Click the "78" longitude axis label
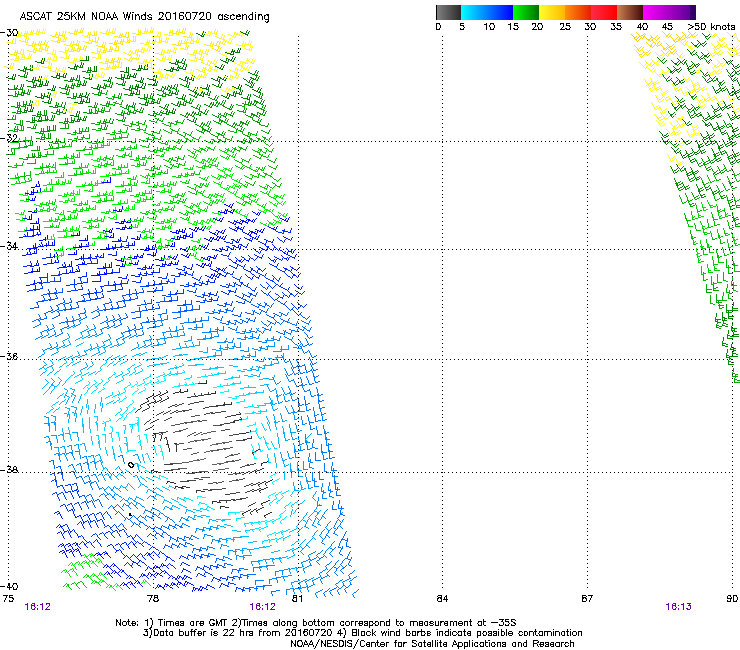Viewport: 740px width, 650px height. [x=153, y=599]
